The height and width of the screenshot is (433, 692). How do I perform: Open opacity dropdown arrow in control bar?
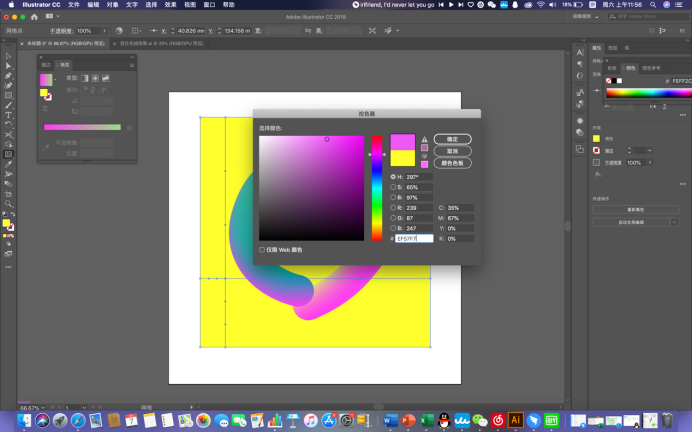point(105,31)
